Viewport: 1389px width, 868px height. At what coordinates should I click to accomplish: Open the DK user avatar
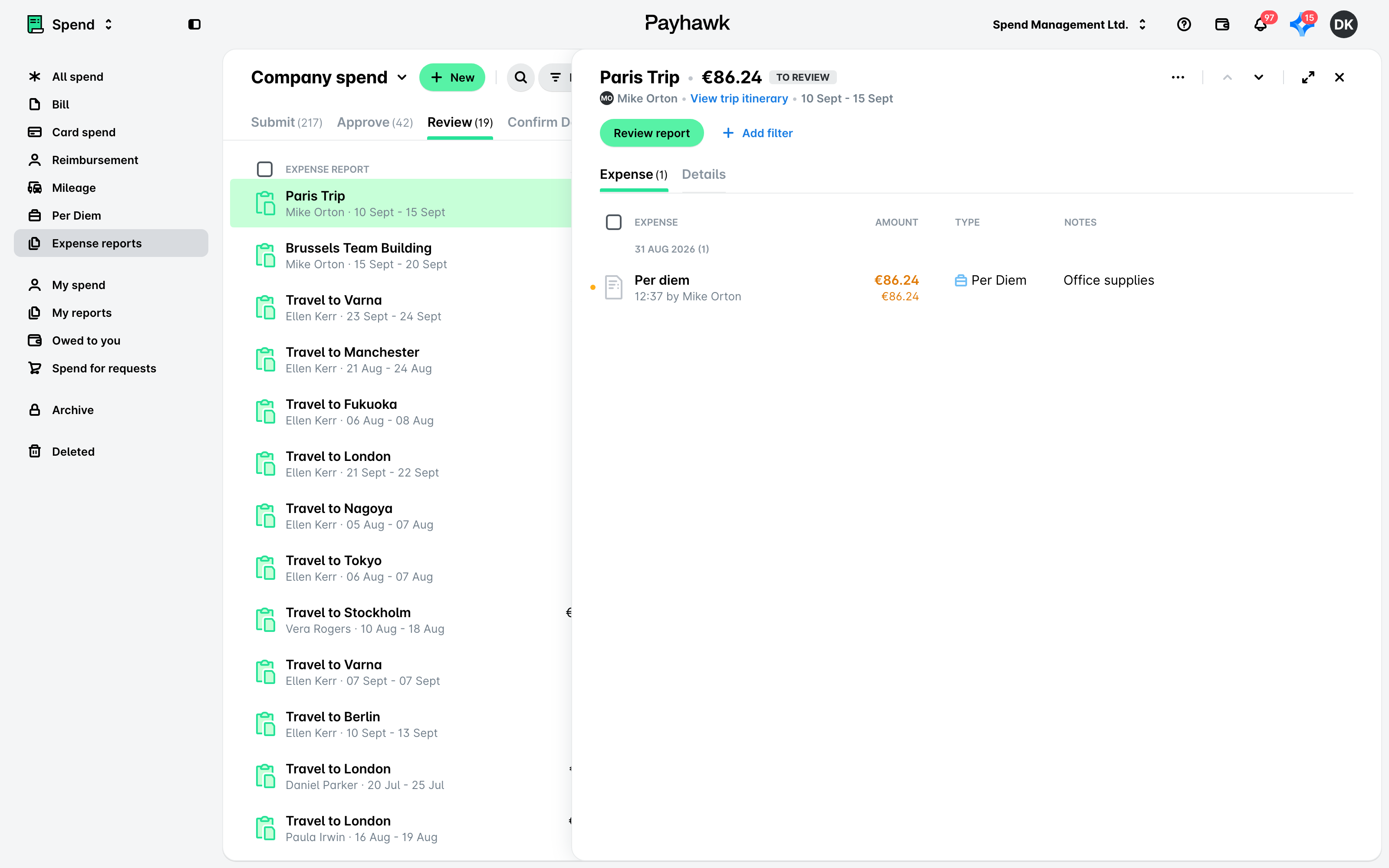pos(1343,24)
